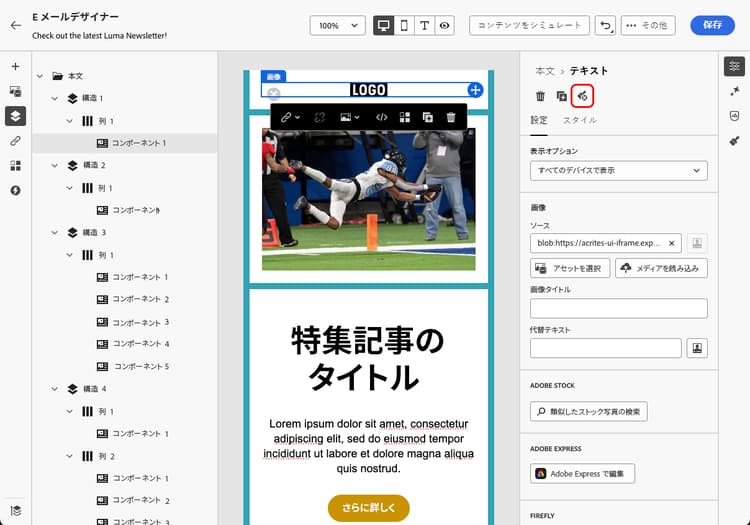Select highlighted コンポーネント 1 under 構造 1
This screenshot has height=525, width=750.
click(124, 143)
